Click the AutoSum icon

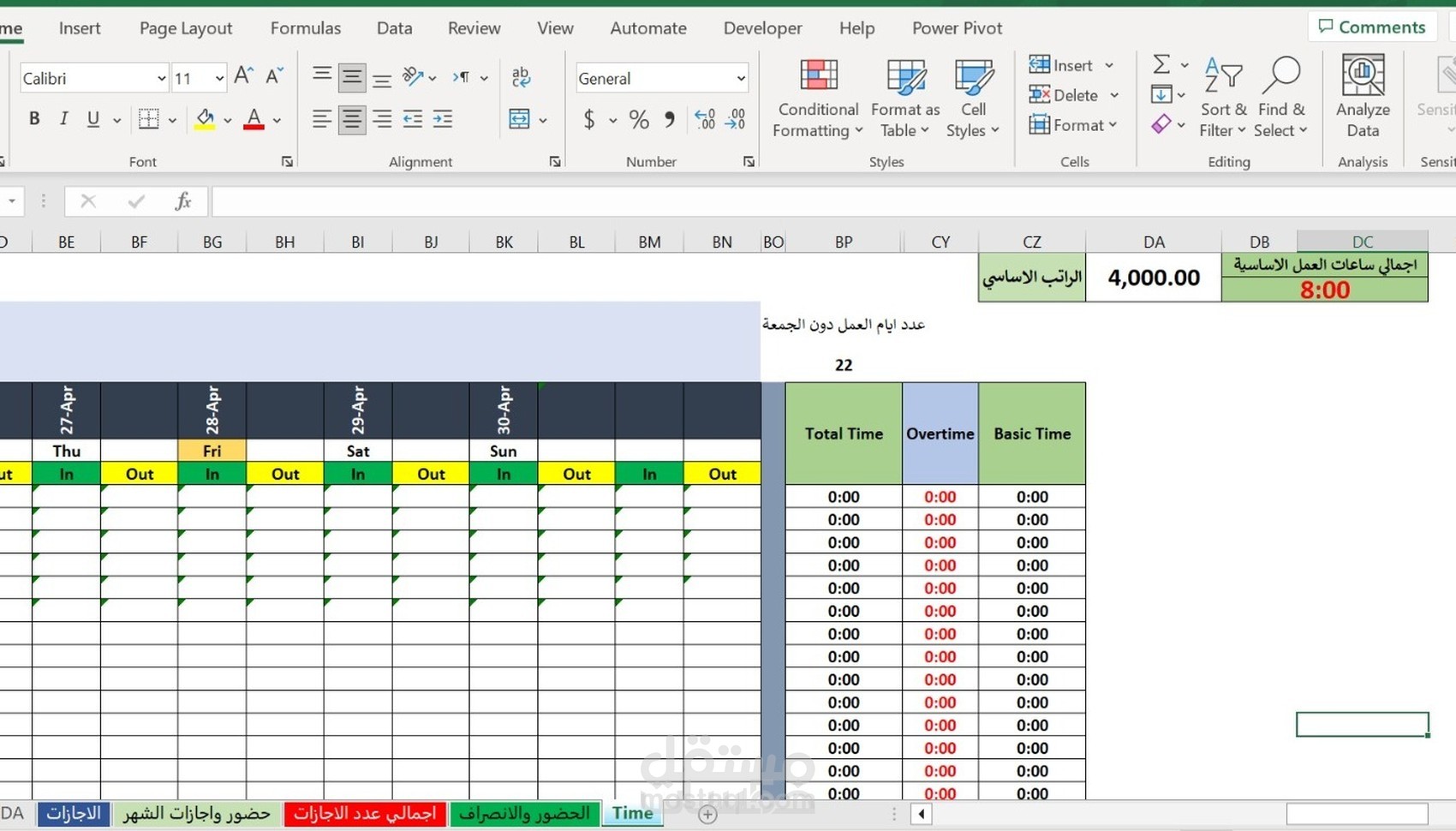coord(1161,64)
